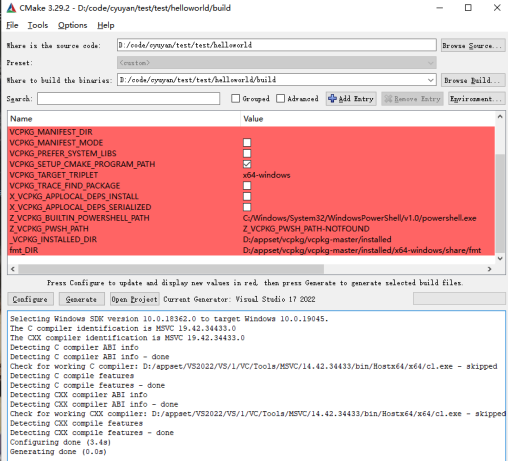Click the horizontal scroll left arrow
This screenshot has width=508, height=462.
(x=13, y=269)
